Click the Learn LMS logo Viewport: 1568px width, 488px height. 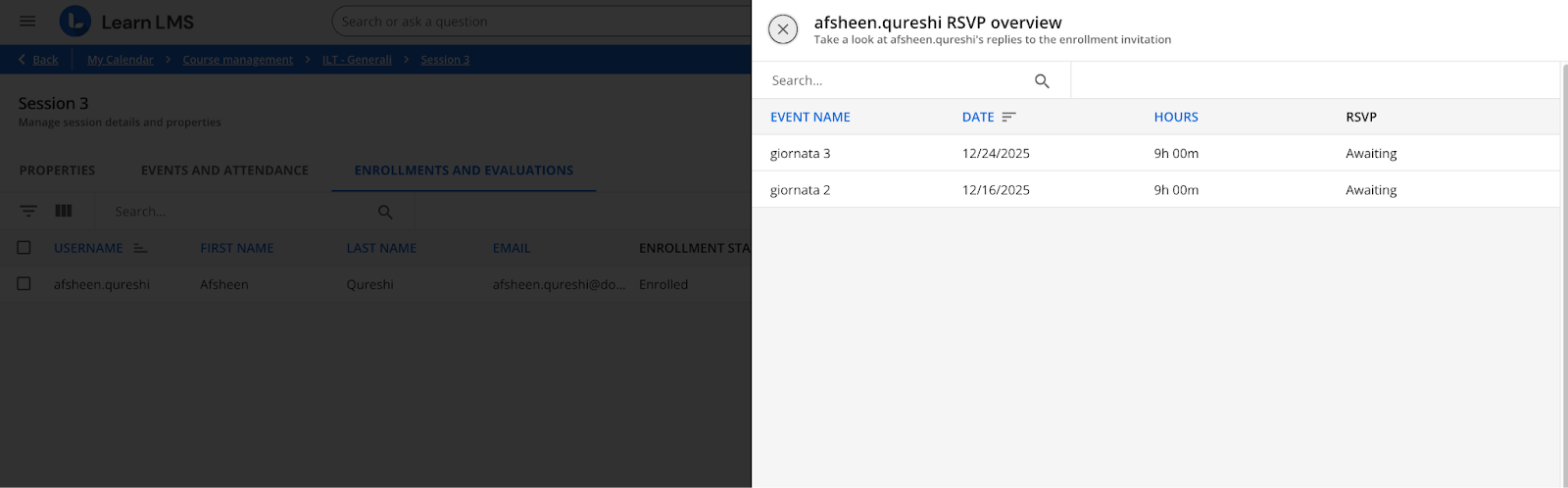pos(126,22)
